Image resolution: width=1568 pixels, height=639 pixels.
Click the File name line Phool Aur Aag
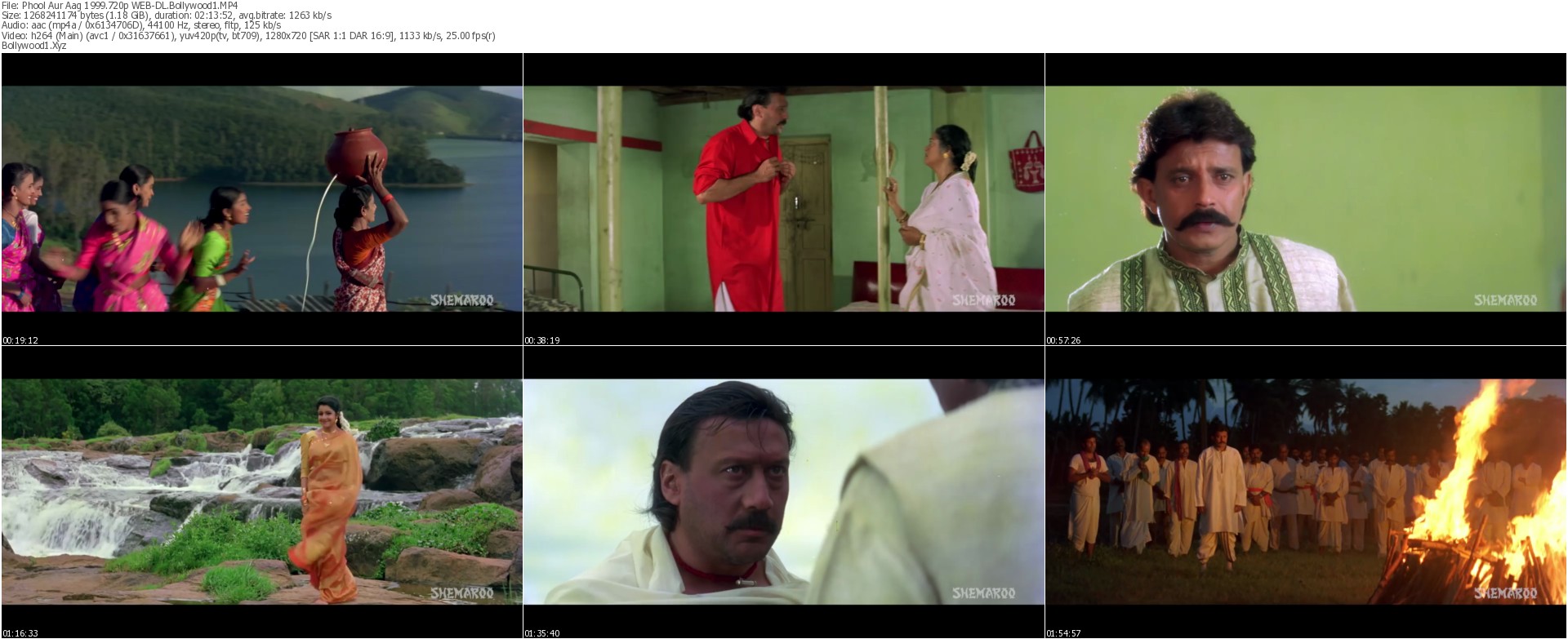120,6
